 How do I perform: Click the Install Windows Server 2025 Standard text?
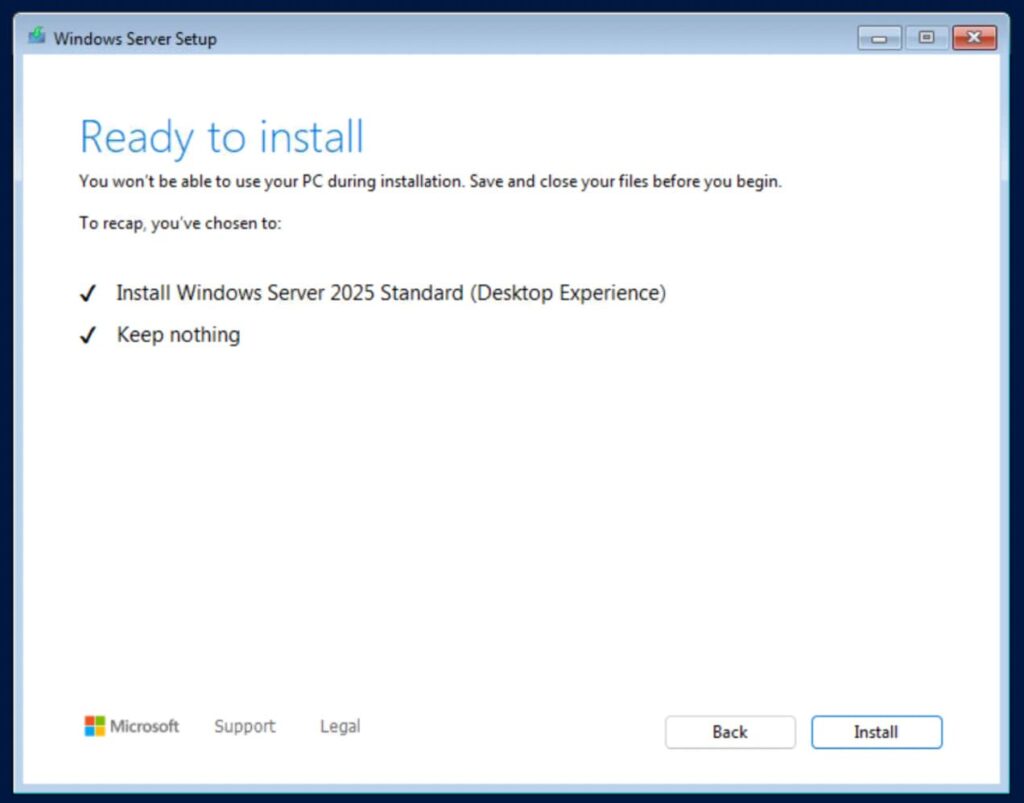(290, 293)
